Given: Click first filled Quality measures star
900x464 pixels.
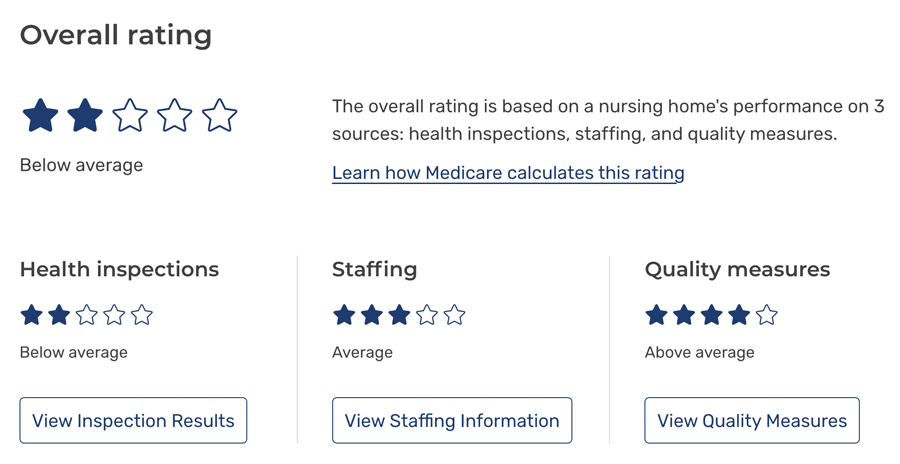Looking at the screenshot, I should click(656, 315).
